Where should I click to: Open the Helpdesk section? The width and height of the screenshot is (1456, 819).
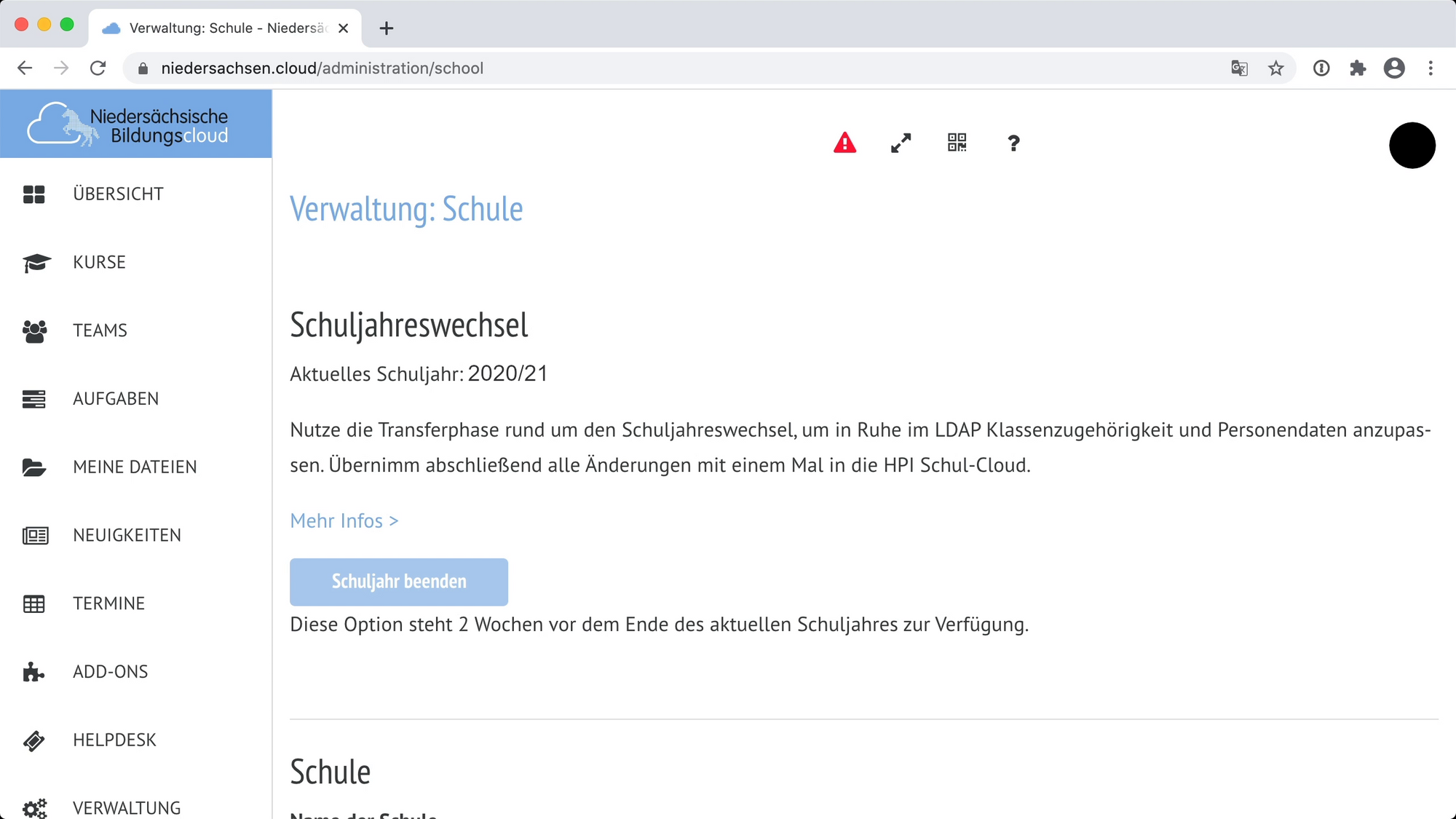coord(114,740)
